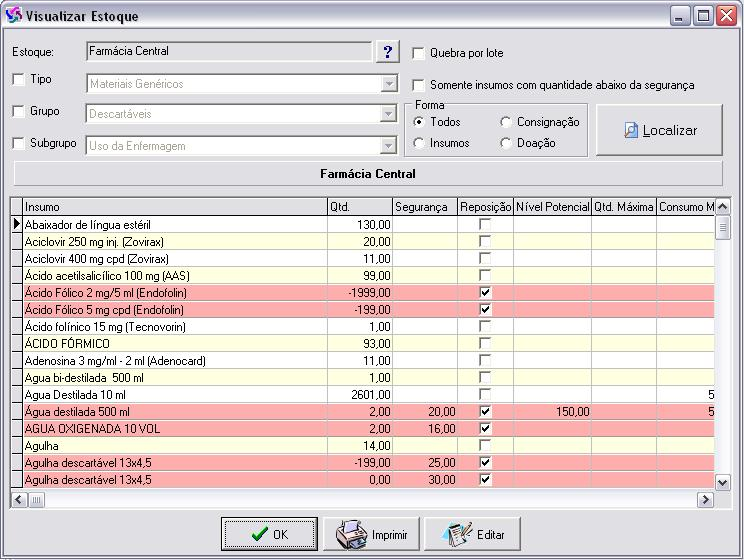Check Quebra por lote option
This screenshot has width=744, height=560.
tap(418, 53)
